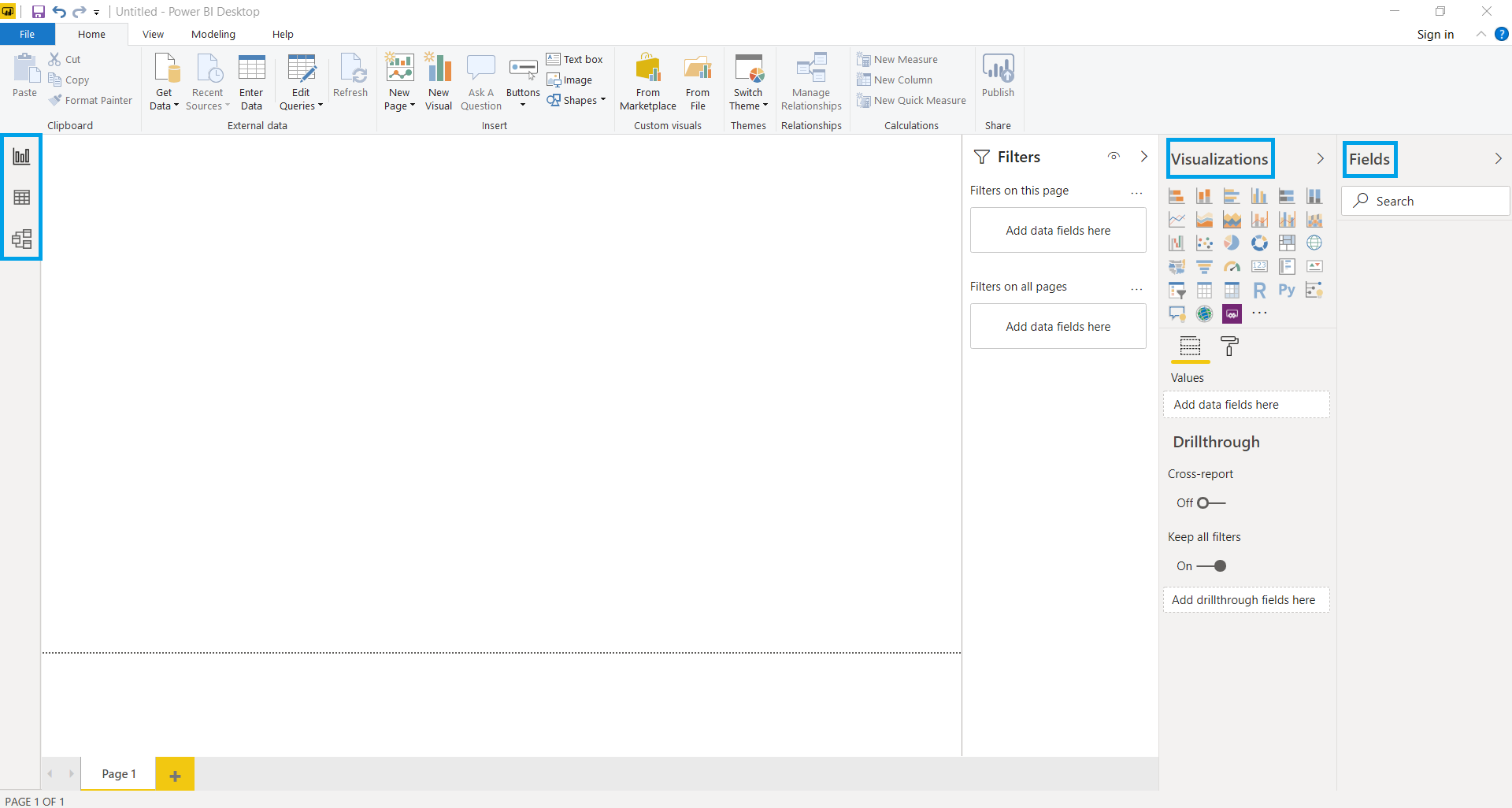Switch to the View ribbon tab
The width and height of the screenshot is (1512, 808).
(153, 35)
